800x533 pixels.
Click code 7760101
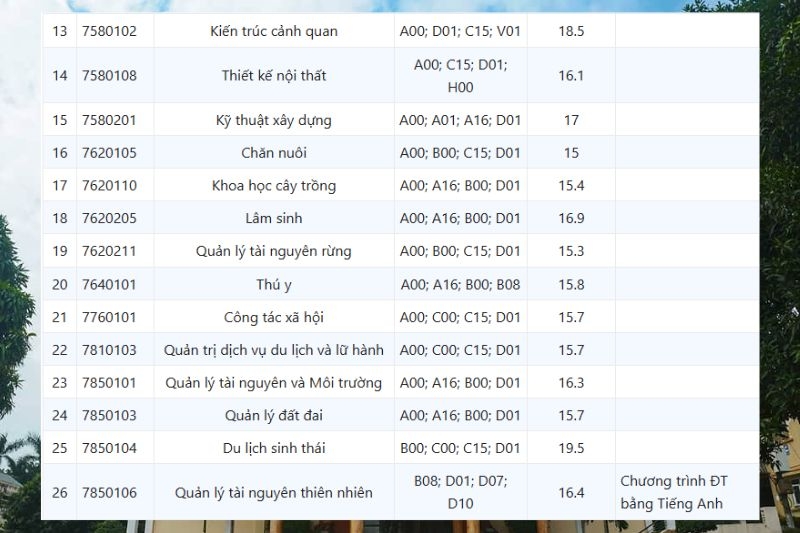109,317
